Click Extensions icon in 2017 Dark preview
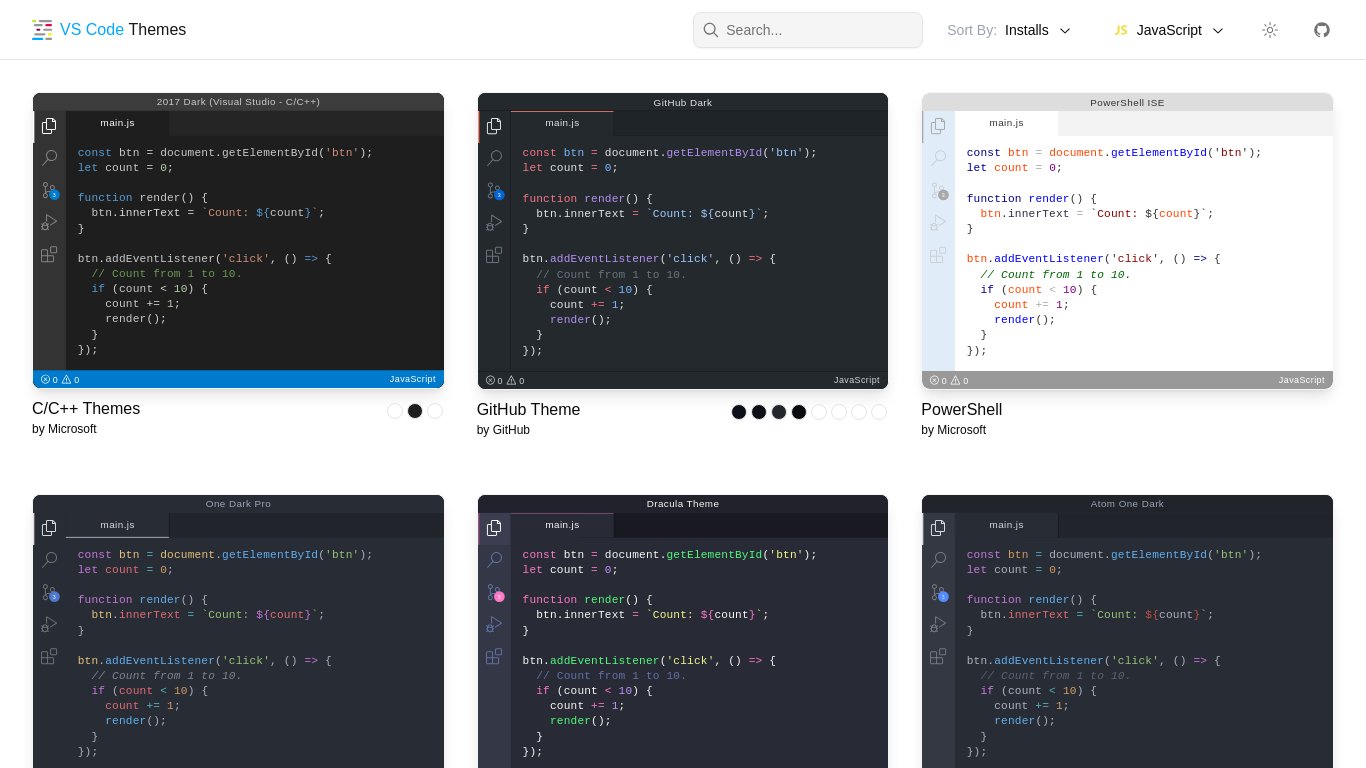This screenshot has width=1366, height=768. [49, 254]
